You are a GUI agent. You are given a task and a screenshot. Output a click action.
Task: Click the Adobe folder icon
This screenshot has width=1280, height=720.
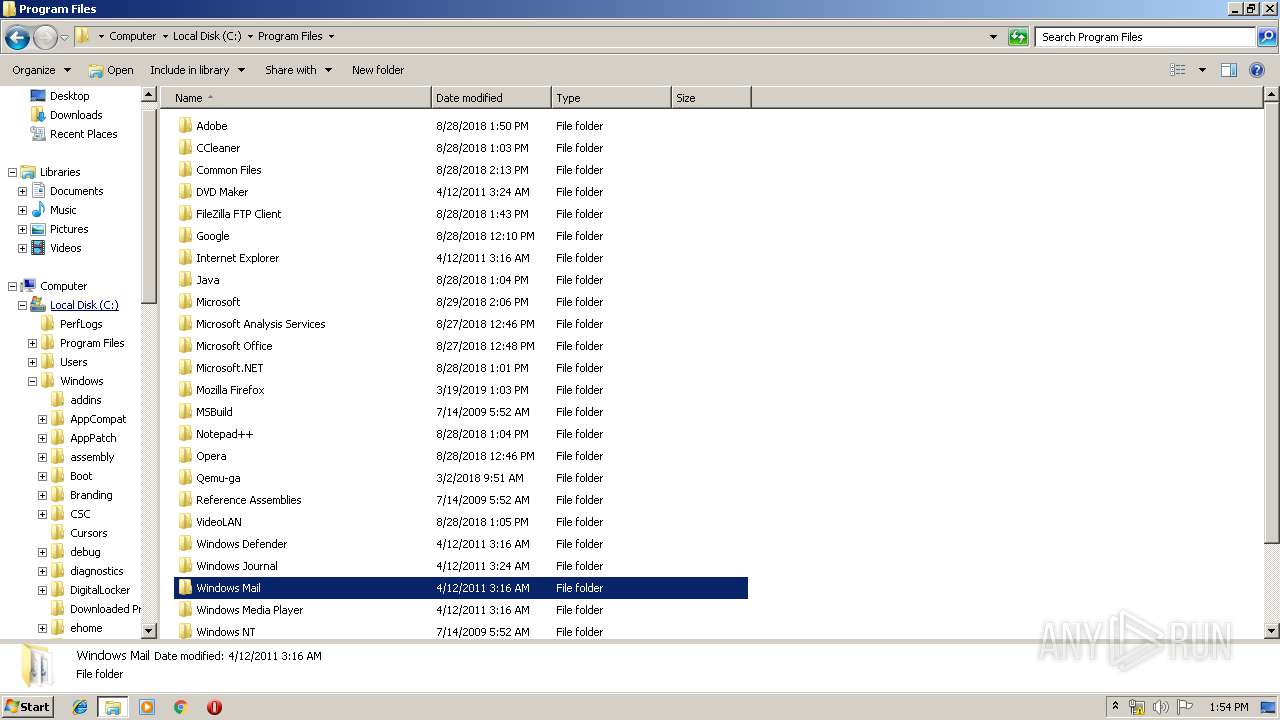click(x=185, y=126)
